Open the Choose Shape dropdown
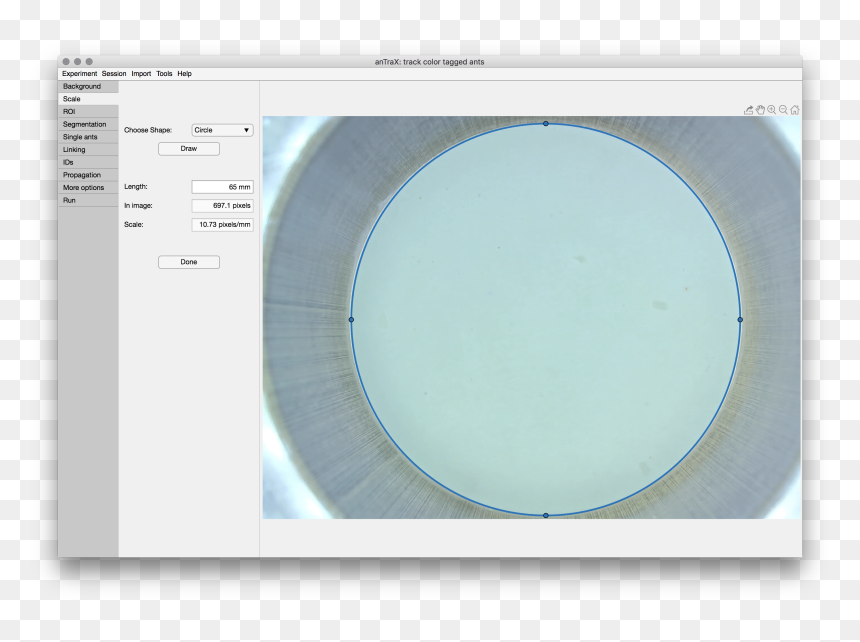Image resolution: width=860 pixels, height=642 pixels. pos(222,130)
